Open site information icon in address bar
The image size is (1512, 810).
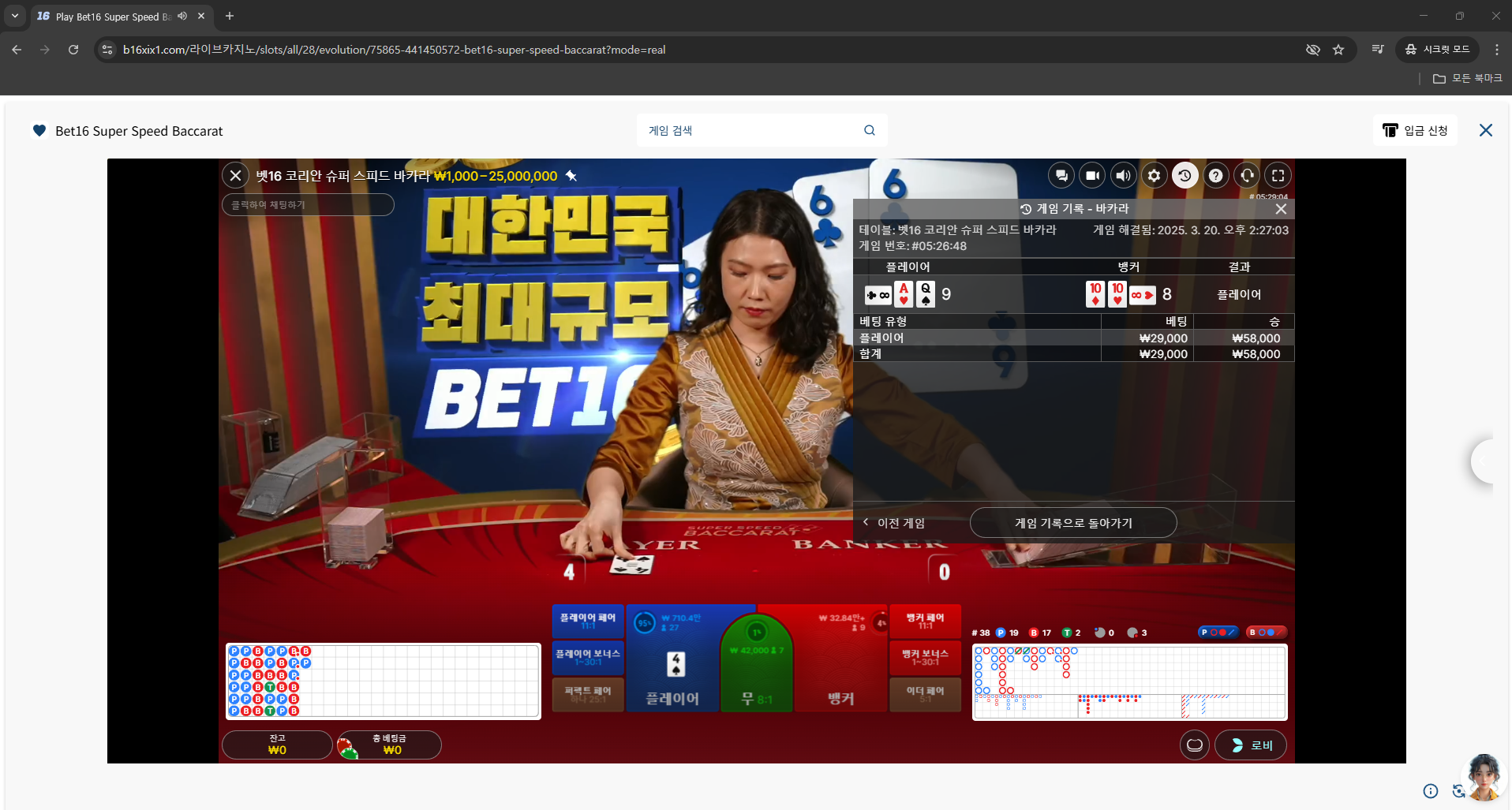coord(108,50)
